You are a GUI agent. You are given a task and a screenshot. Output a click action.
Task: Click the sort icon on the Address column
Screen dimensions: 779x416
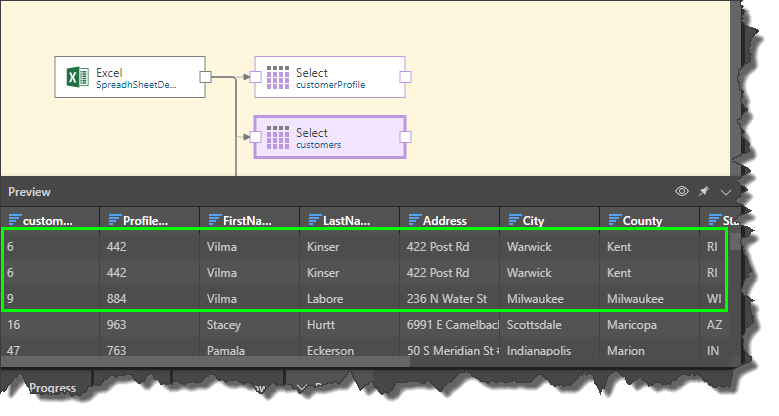[x=414, y=220]
